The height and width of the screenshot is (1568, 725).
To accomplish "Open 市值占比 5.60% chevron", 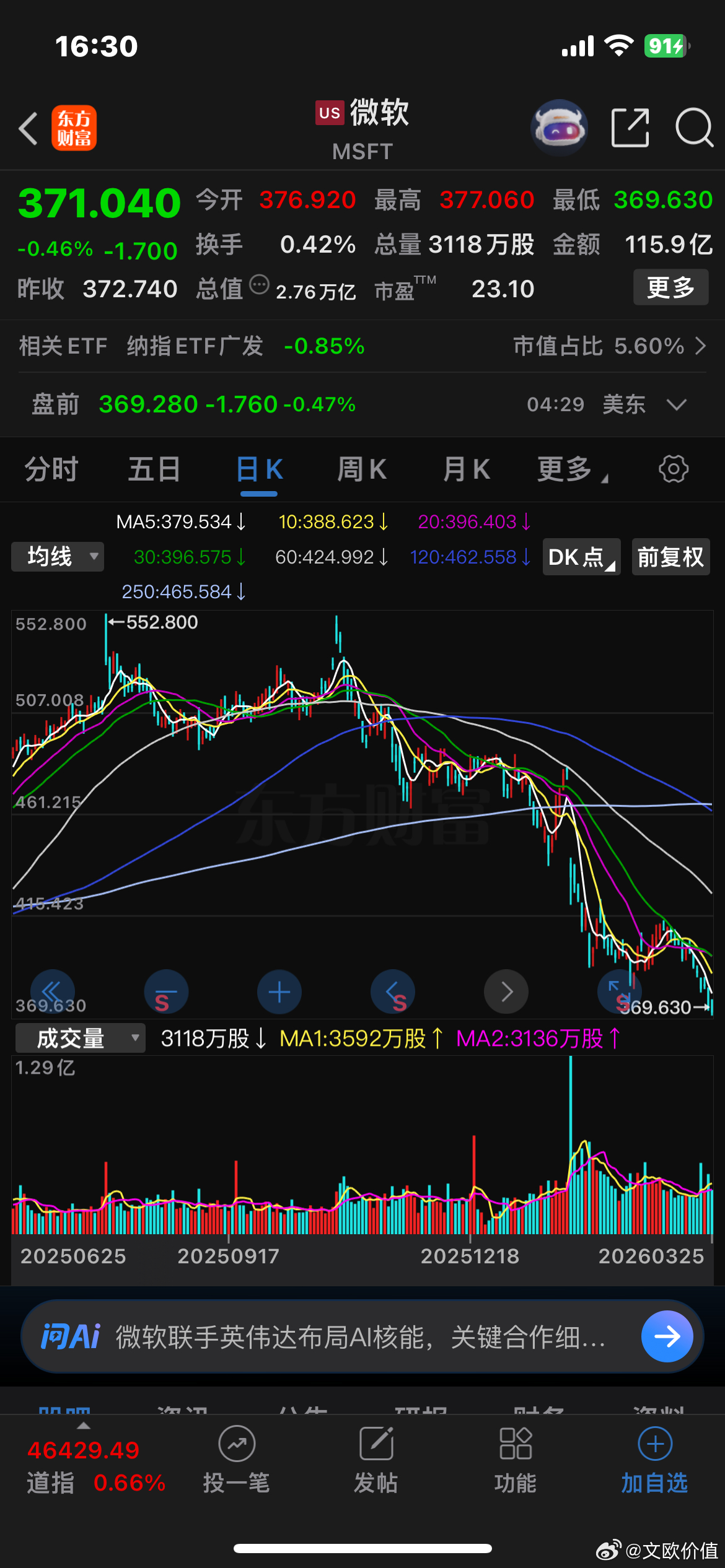I will pos(700,346).
